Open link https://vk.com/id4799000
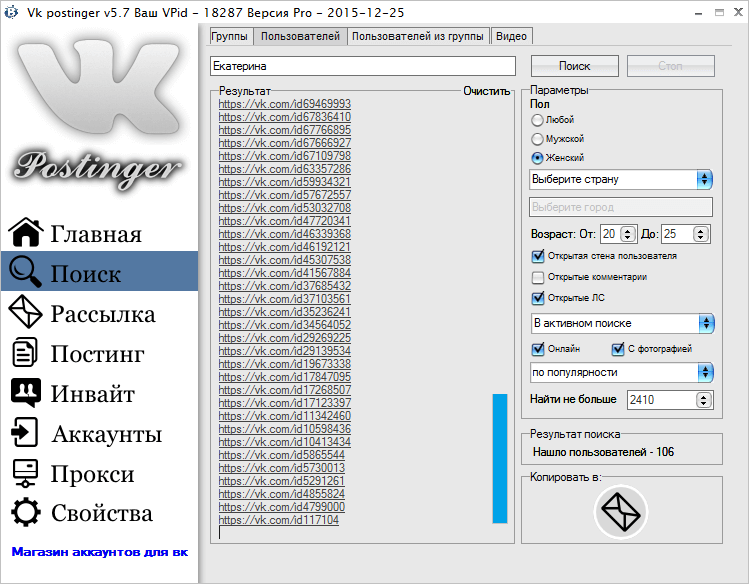 coord(282,507)
